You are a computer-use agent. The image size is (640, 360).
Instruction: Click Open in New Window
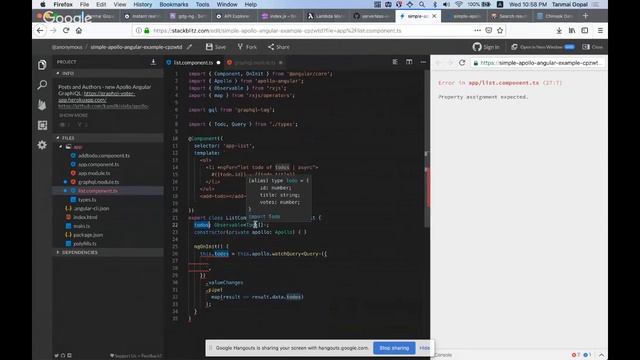click(543, 47)
